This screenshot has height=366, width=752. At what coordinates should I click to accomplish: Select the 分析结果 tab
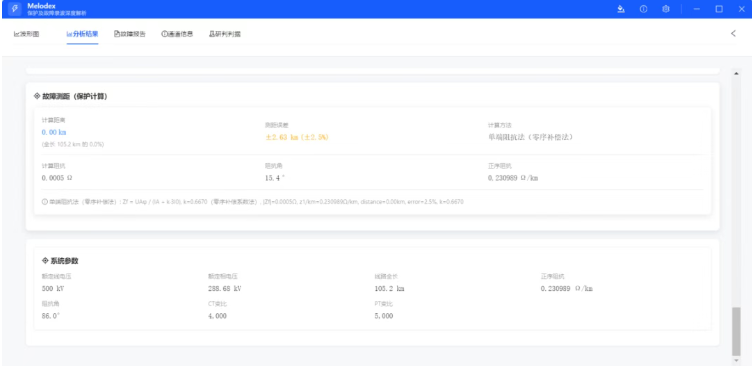[x=82, y=34]
